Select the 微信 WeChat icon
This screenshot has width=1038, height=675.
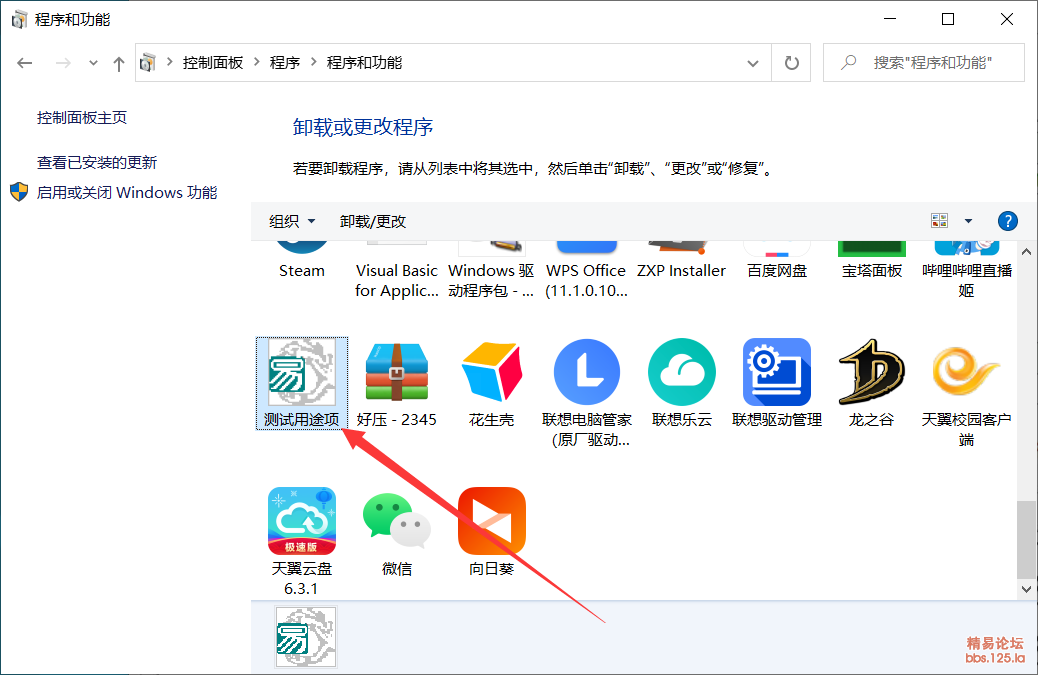397,521
